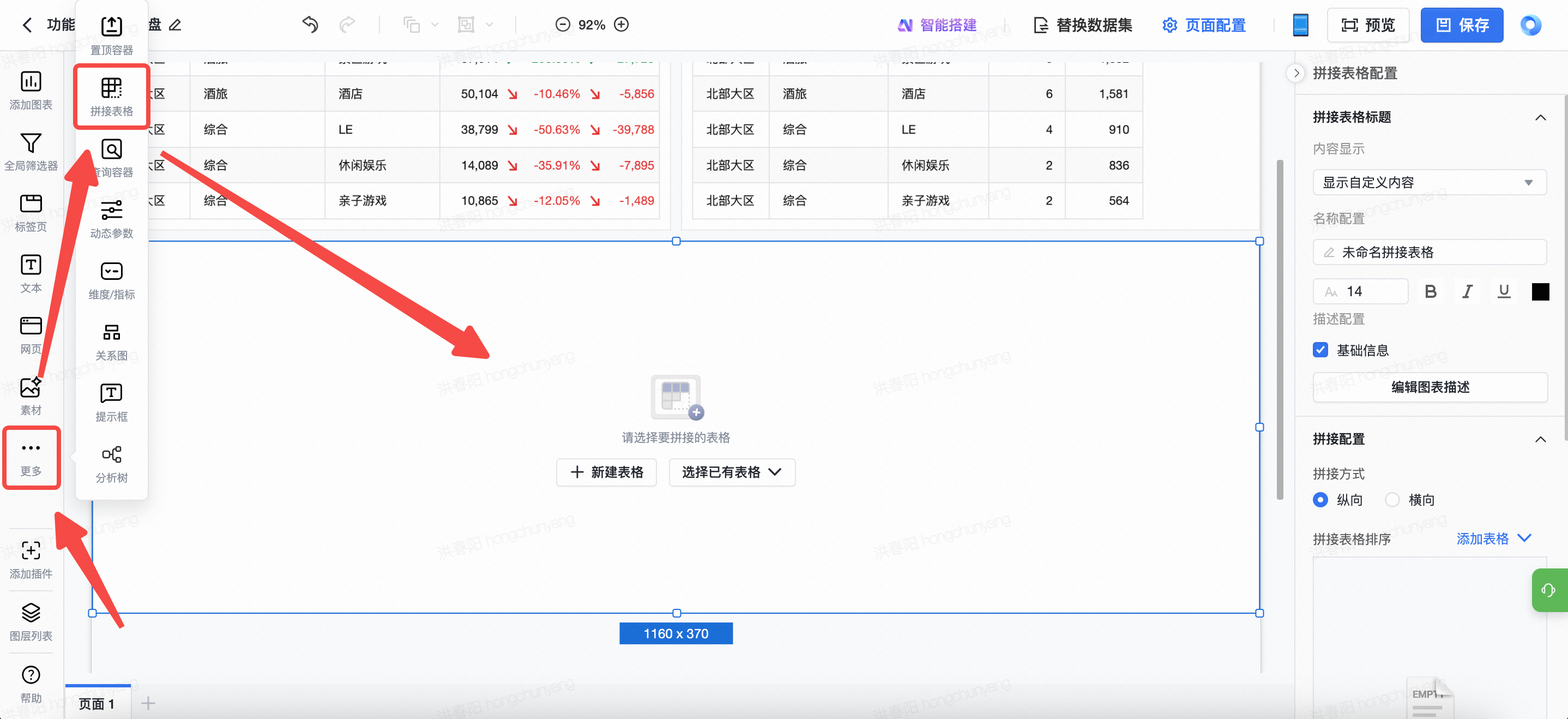Open the 更多 components menu
This screenshot has width=1568, height=719.
tap(31, 457)
